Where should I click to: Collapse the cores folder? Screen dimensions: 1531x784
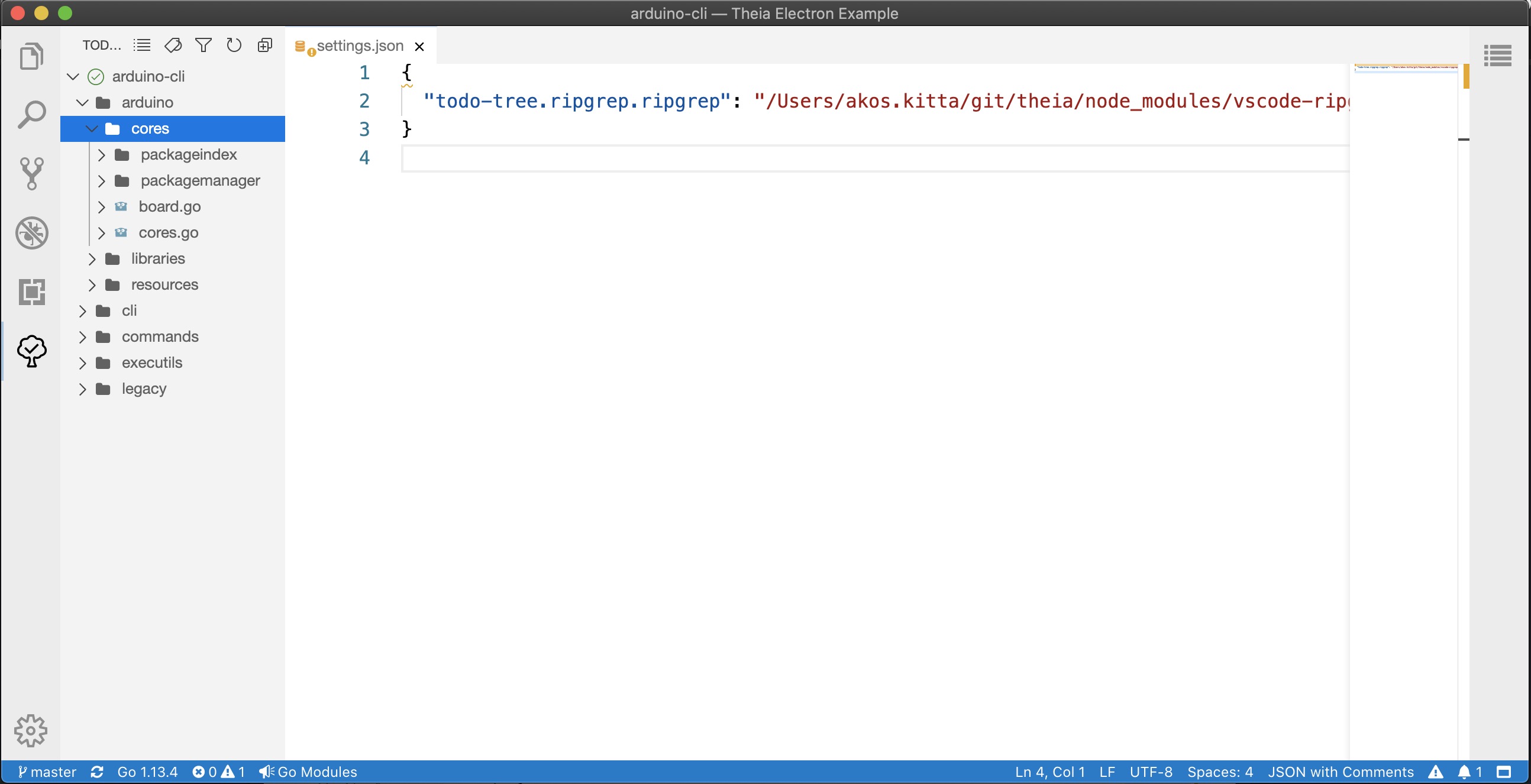pyautogui.click(x=92, y=129)
